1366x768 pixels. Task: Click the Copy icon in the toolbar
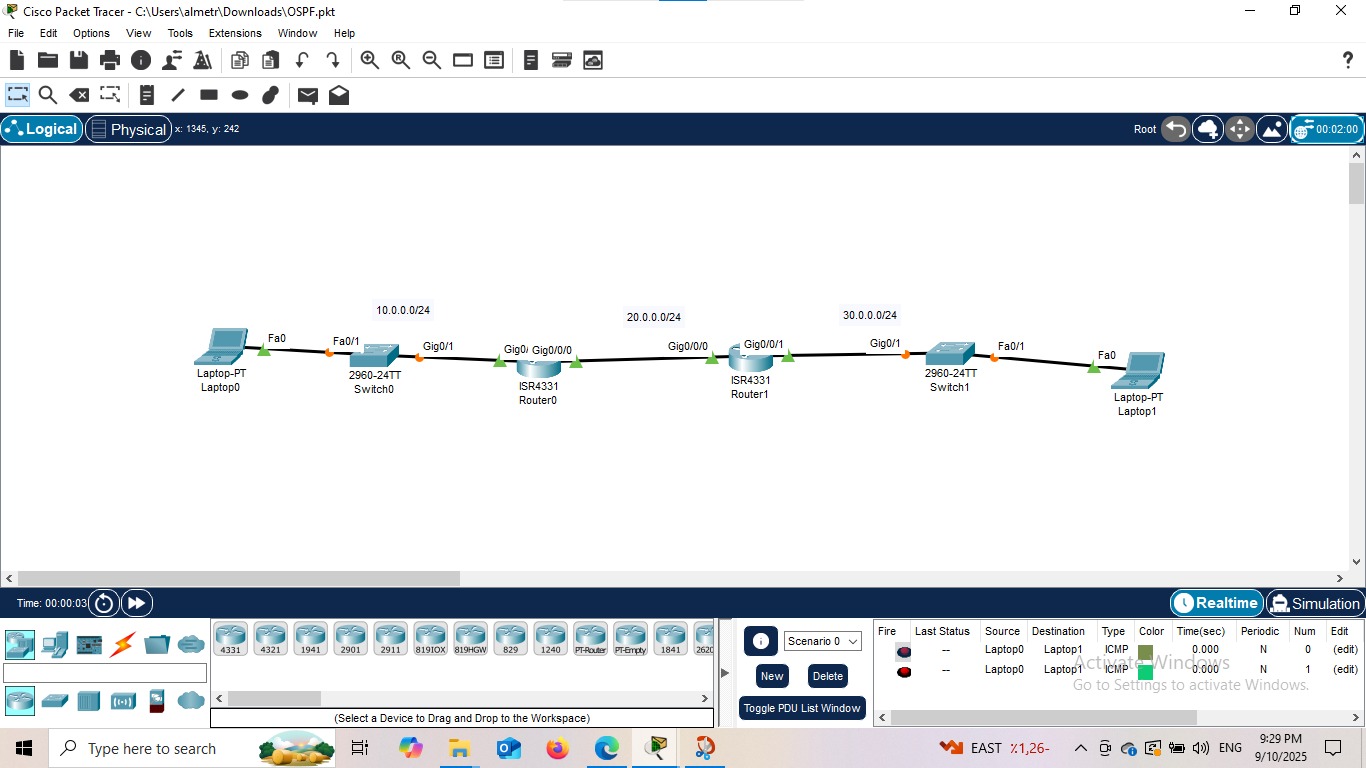click(240, 60)
